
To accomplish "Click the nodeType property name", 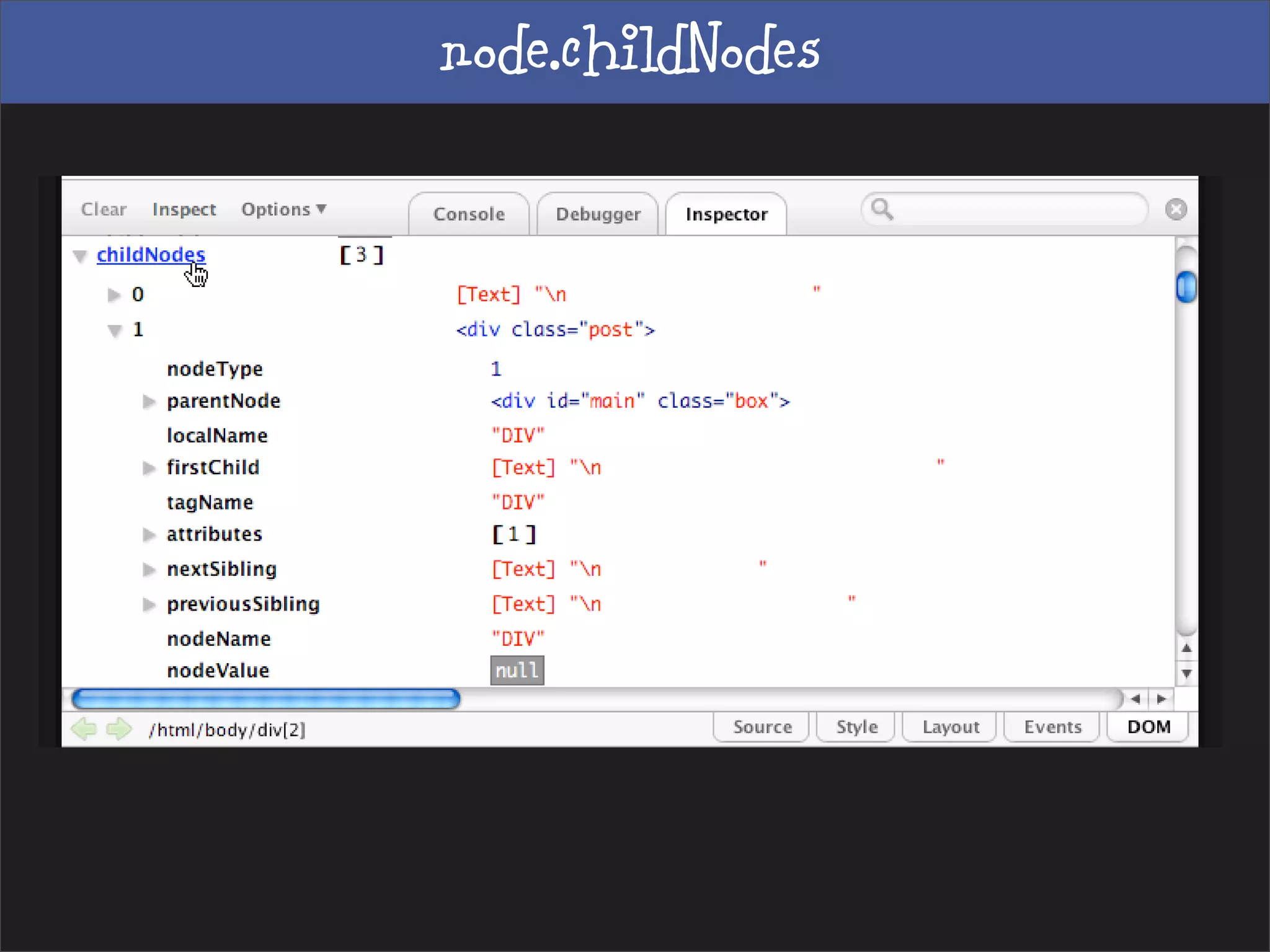I will [215, 369].
